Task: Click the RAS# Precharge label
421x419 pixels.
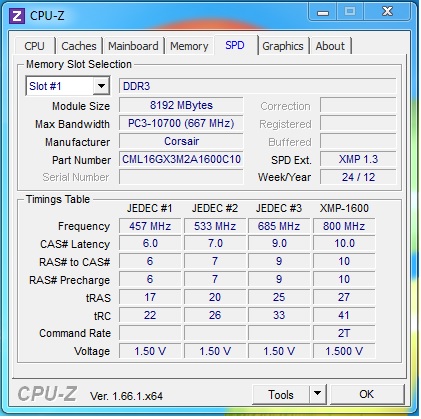Action: point(69,280)
